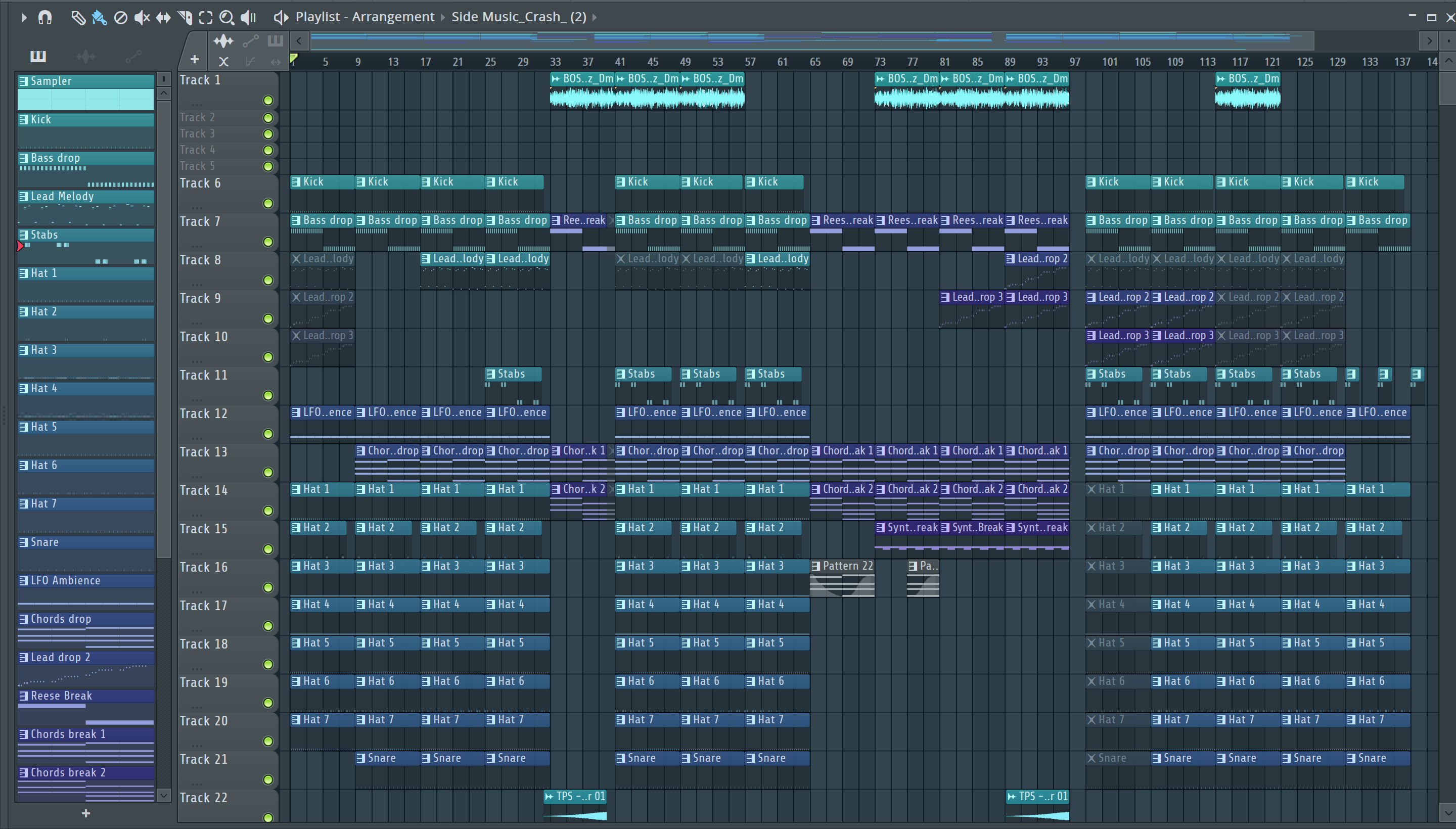The image size is (1456, 829).
Task: Mute Track 2 with green light
Action: coord(267,118)
